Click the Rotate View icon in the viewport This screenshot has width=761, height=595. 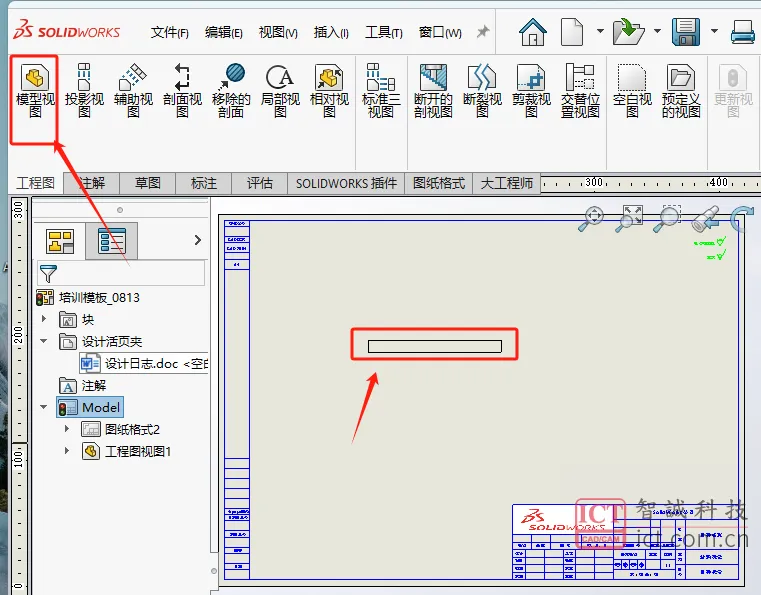point(743,218)
